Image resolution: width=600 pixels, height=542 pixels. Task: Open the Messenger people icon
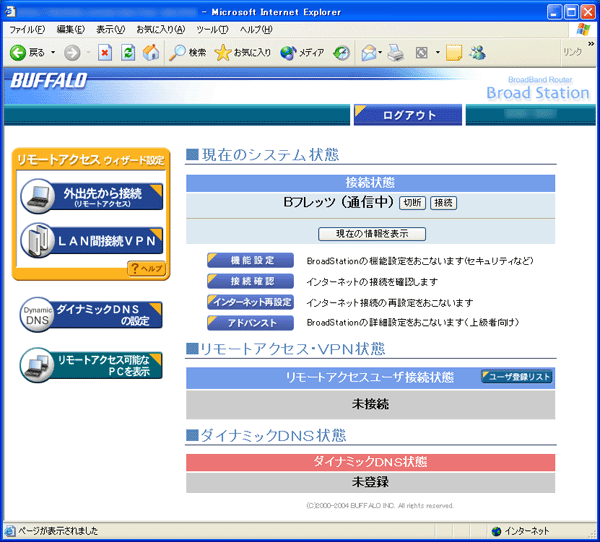click(x=478, y=52)
